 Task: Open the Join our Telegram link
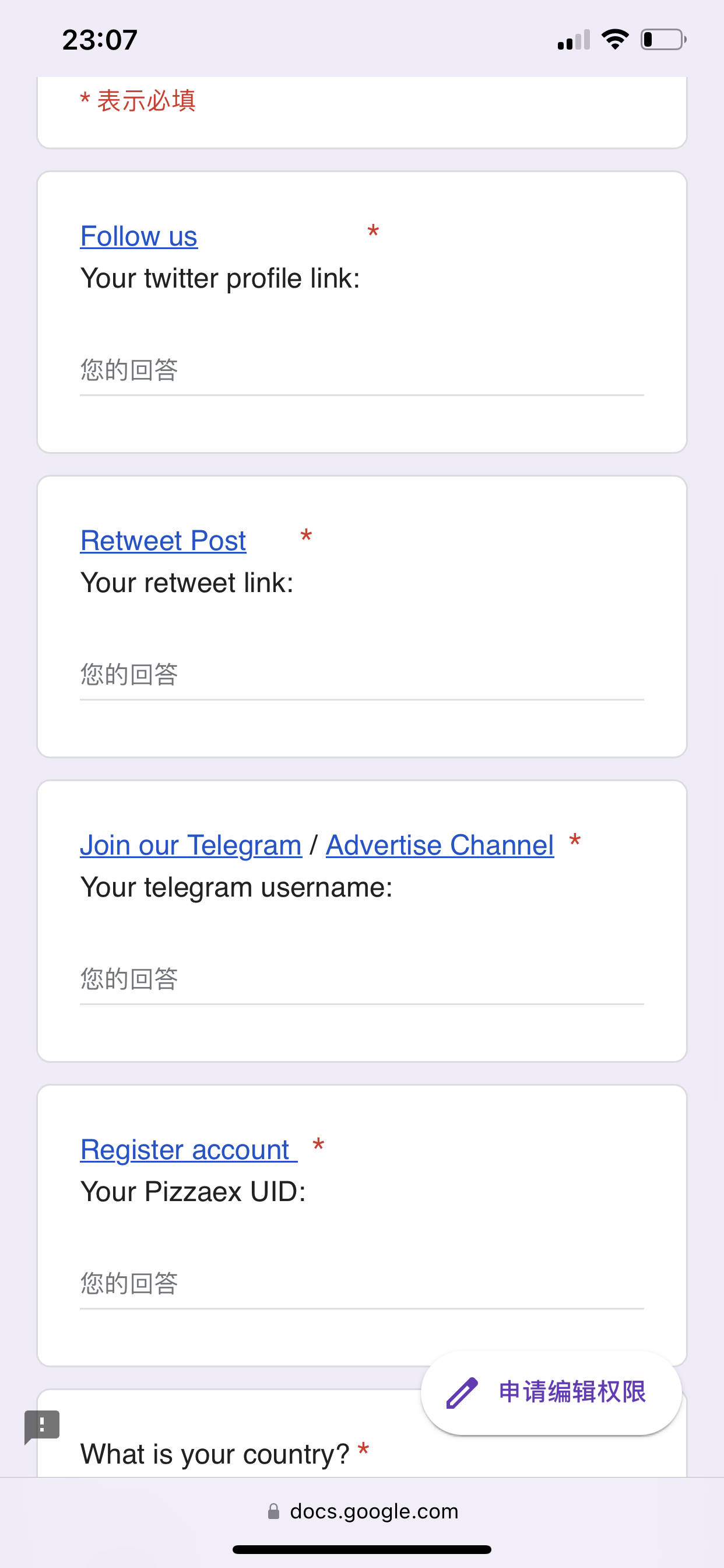tap(191, 845)
